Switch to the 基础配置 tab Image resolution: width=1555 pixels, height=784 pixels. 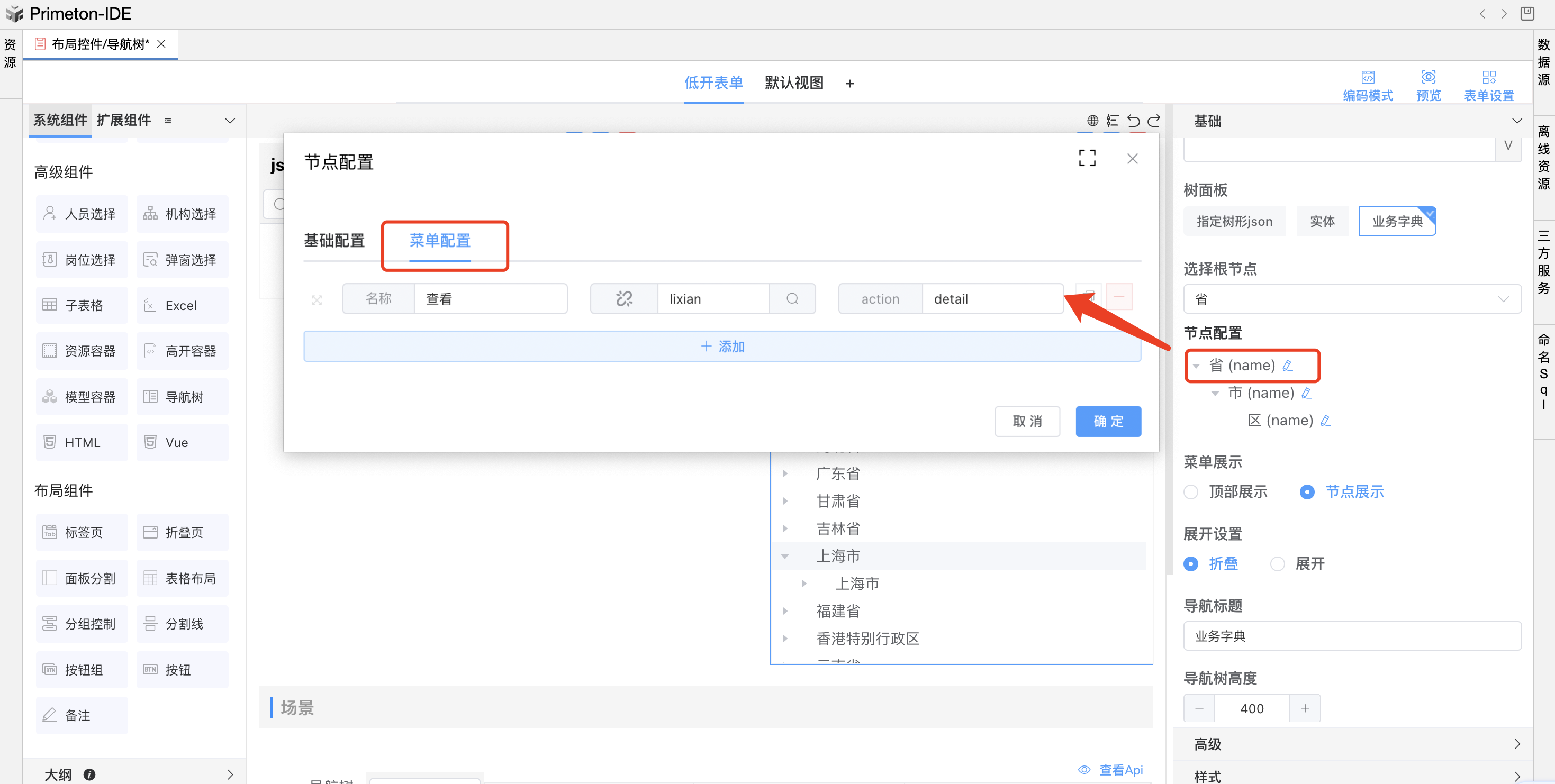[334, 241]
